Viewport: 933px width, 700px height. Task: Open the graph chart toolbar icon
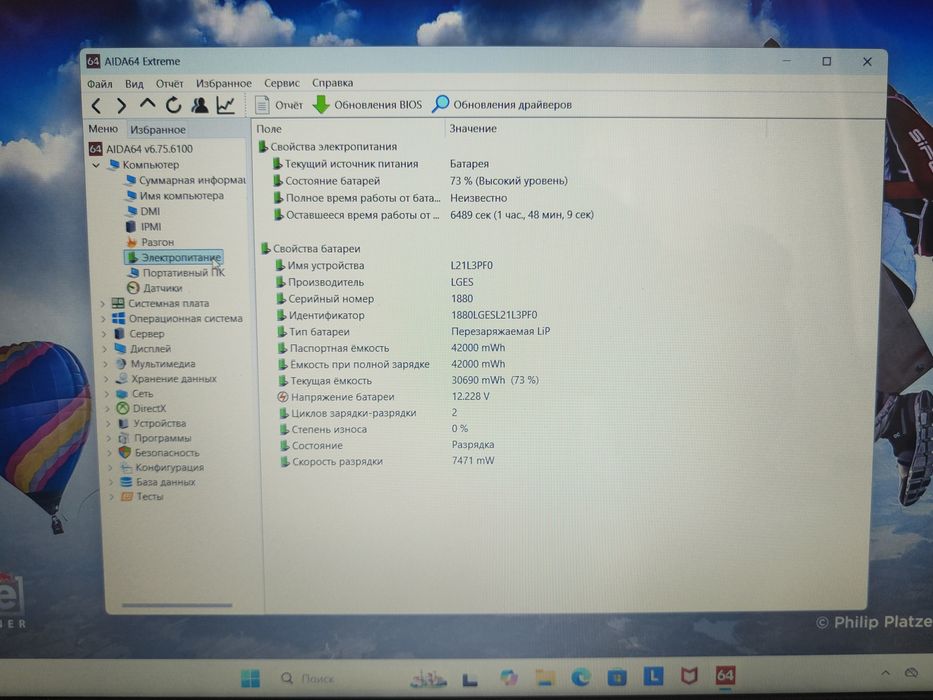(226, 105)
